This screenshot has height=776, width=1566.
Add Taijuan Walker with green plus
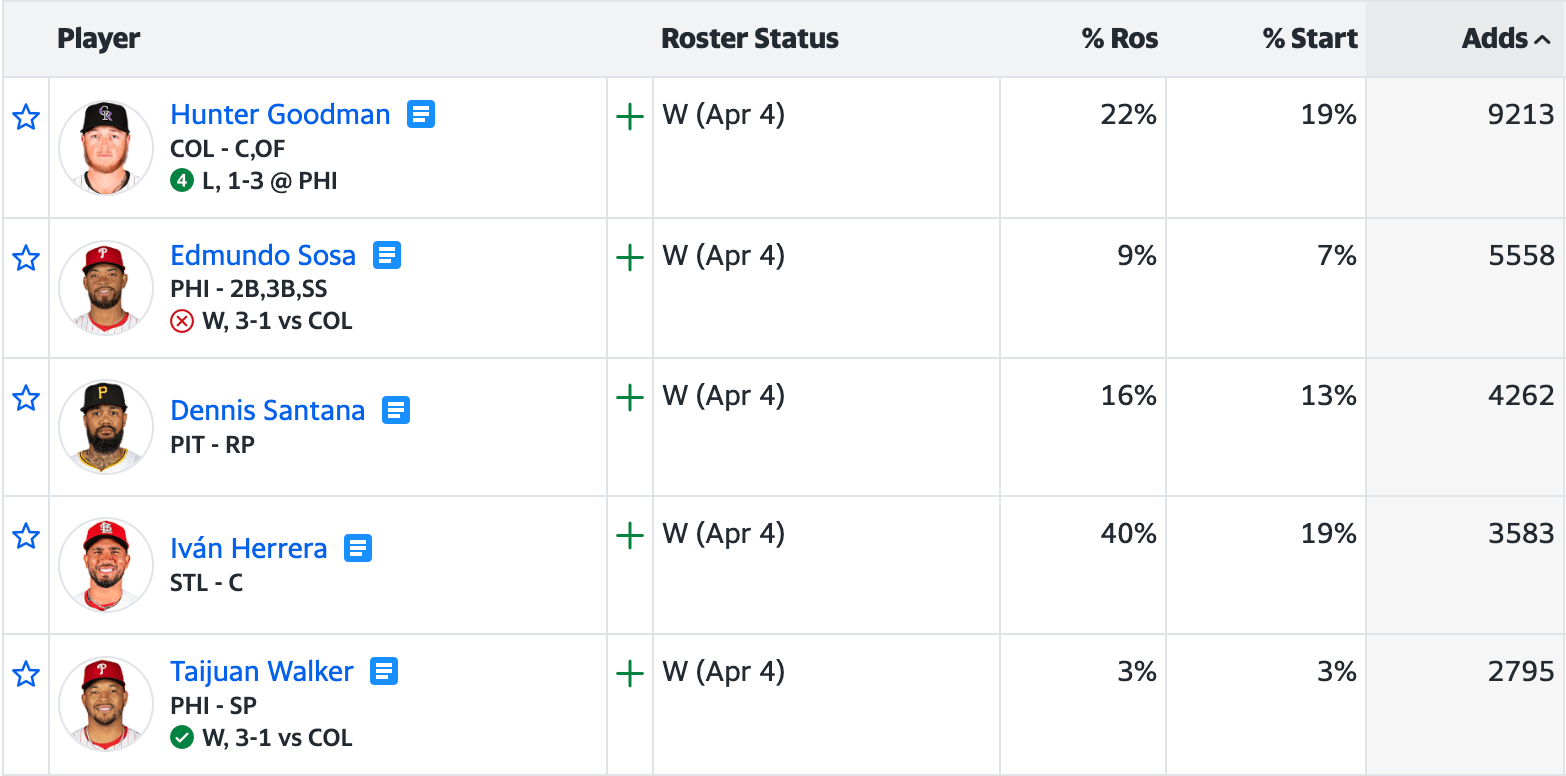click(x=629, y=674)
